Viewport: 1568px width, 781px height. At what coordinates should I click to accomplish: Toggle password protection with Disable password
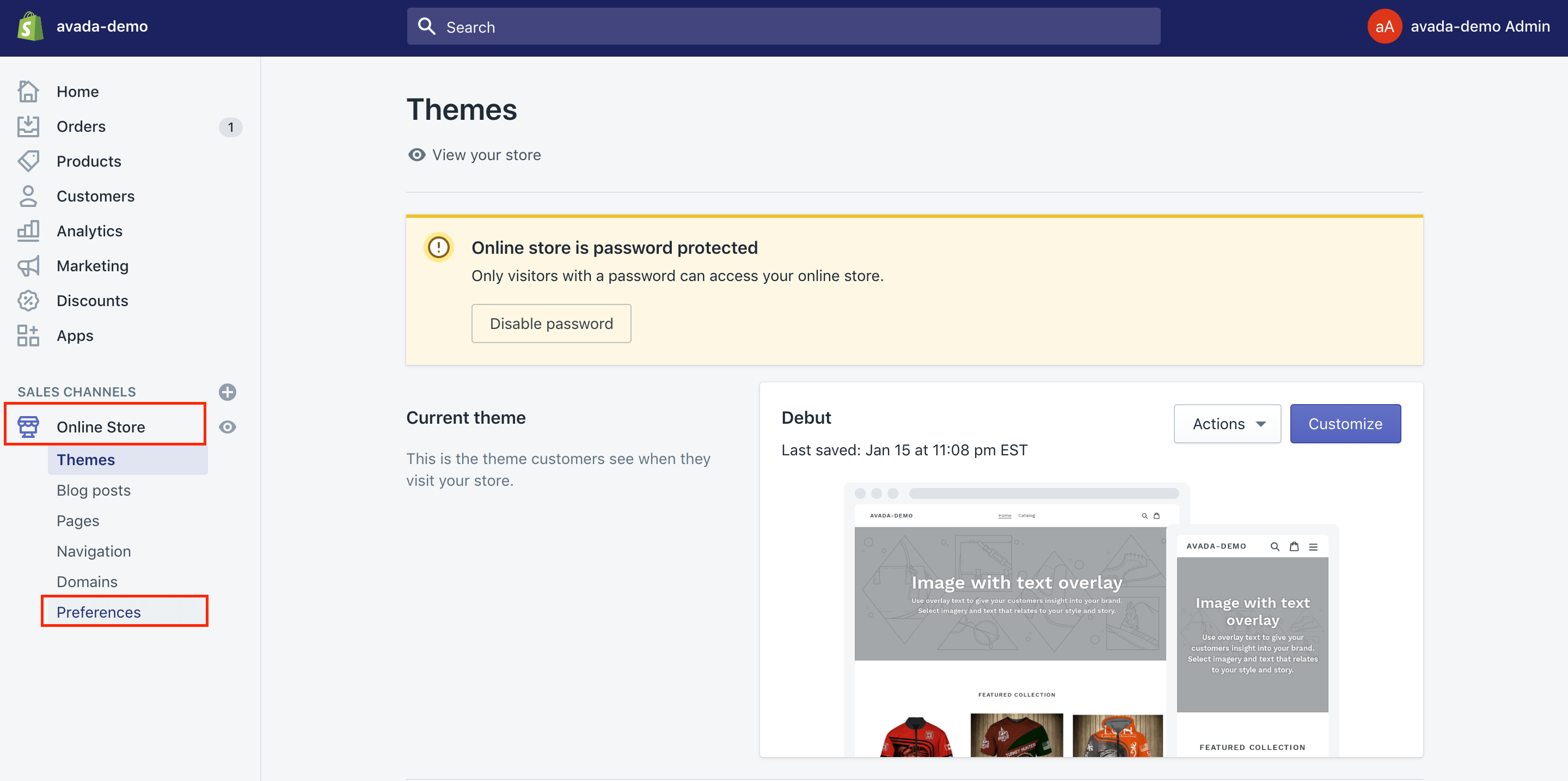pyautogui.click(x=551, y=322)
